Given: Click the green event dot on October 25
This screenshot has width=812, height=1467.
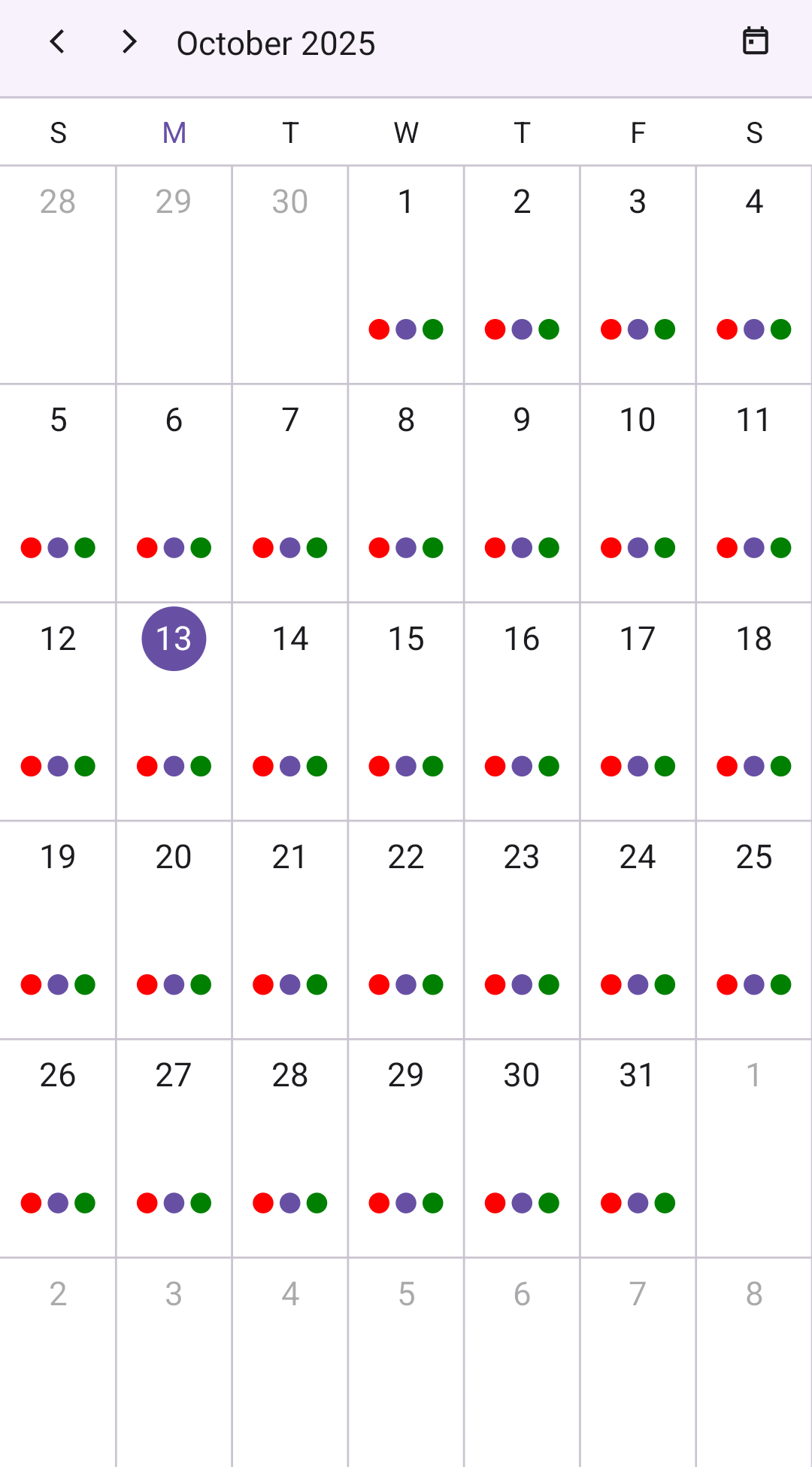Looking at the screenshot, I should point(781,985).
